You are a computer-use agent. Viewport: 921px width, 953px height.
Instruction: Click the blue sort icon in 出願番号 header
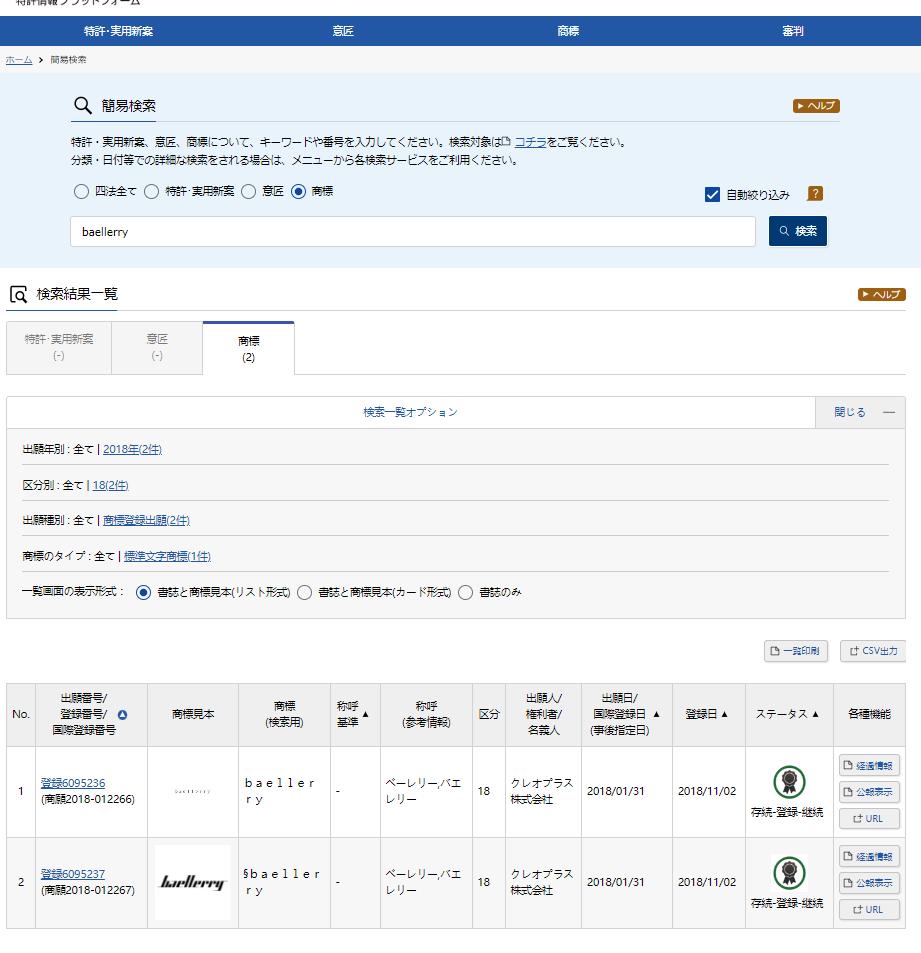pyautogui.click(x=123, y=715)
